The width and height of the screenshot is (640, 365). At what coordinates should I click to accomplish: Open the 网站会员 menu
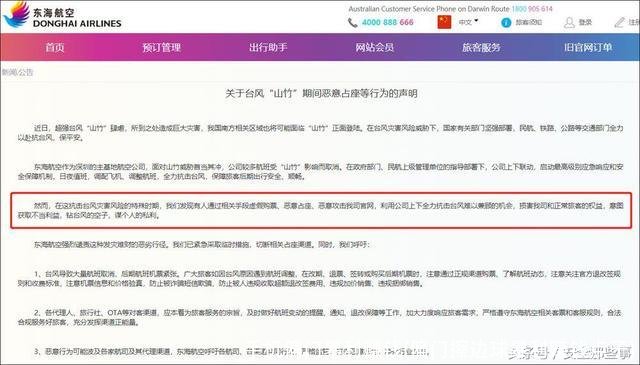pyautogui.click(x=375, y=47)
